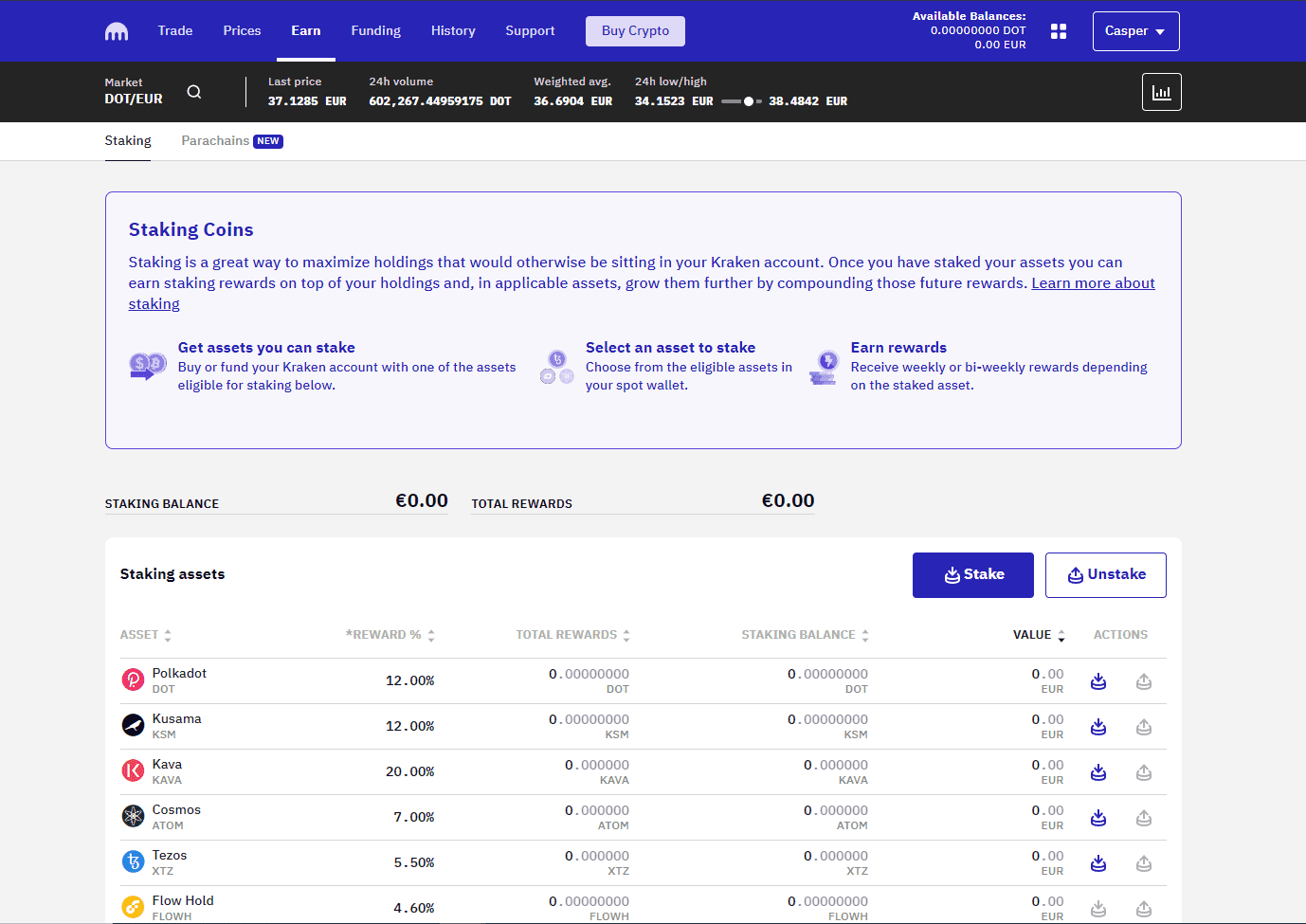Open Learn more about staking link
The height and width of the screenshot is (924, 1306).
coord(1093,283)
